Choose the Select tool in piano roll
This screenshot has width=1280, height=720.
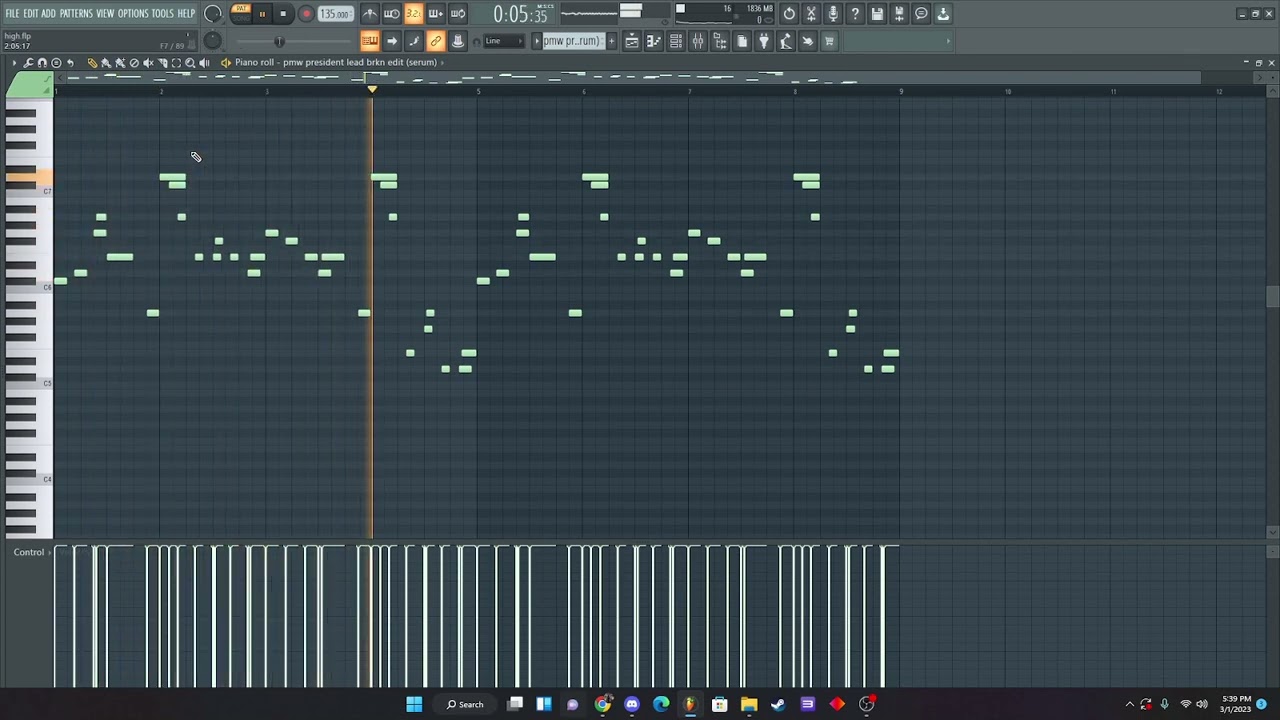click(x=176, y=62)
